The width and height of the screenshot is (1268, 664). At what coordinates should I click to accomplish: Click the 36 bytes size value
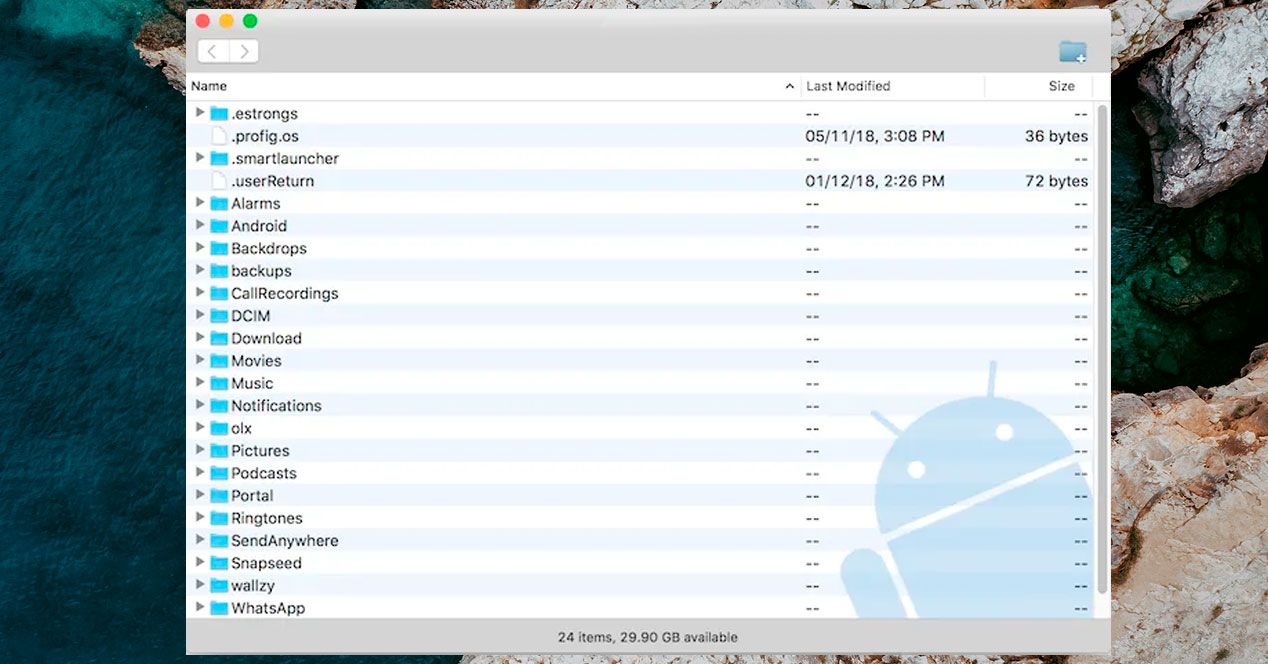tap(1056, 136)
